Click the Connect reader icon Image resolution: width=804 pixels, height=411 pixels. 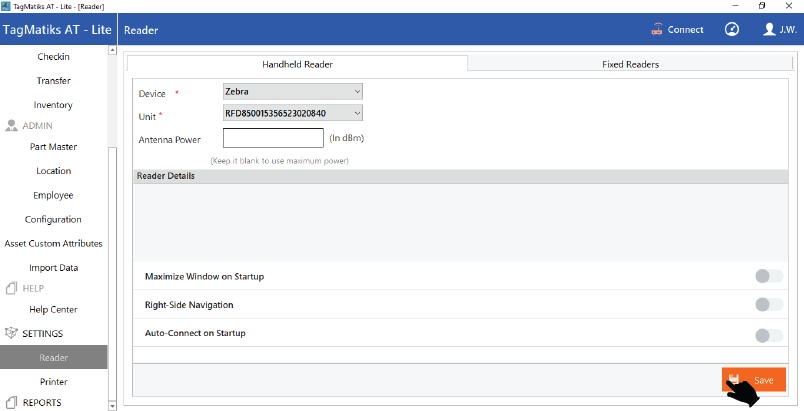(657, 29)
